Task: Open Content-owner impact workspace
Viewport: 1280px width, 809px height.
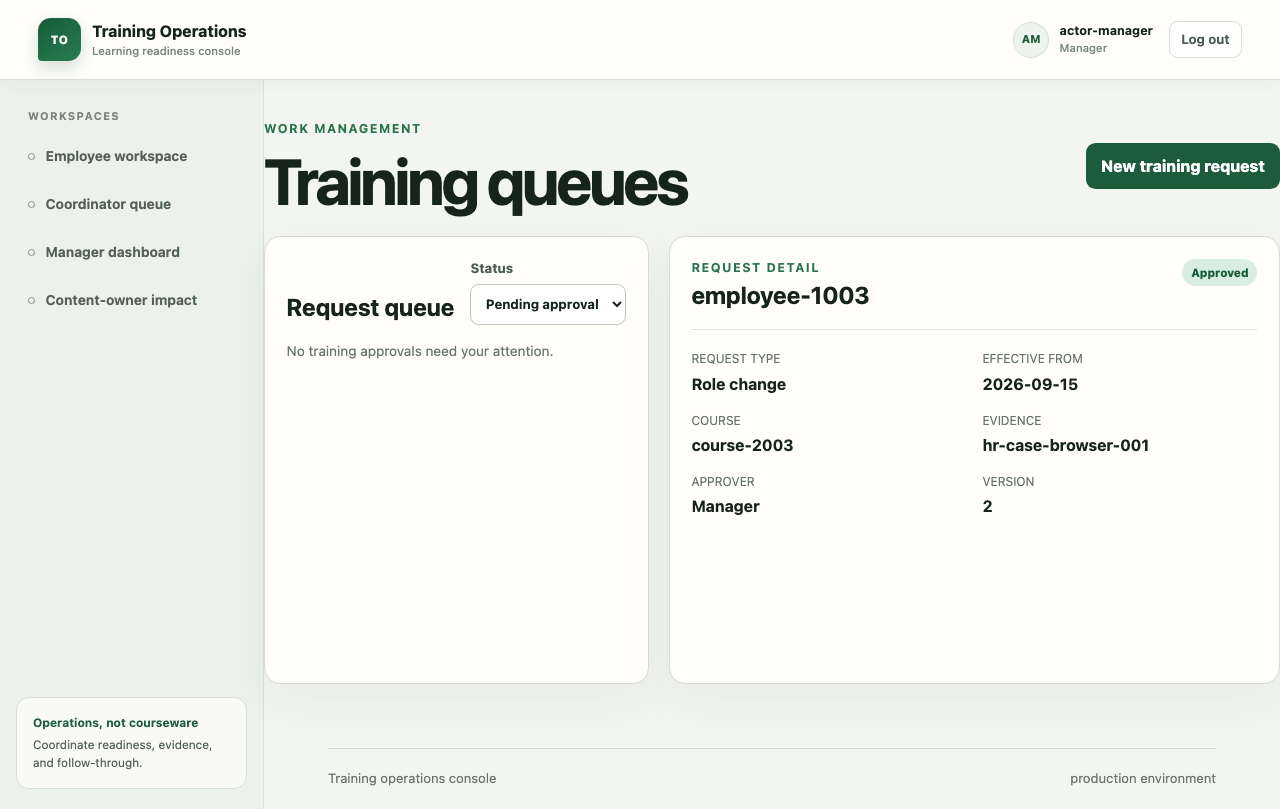Action: click(121, 300)
